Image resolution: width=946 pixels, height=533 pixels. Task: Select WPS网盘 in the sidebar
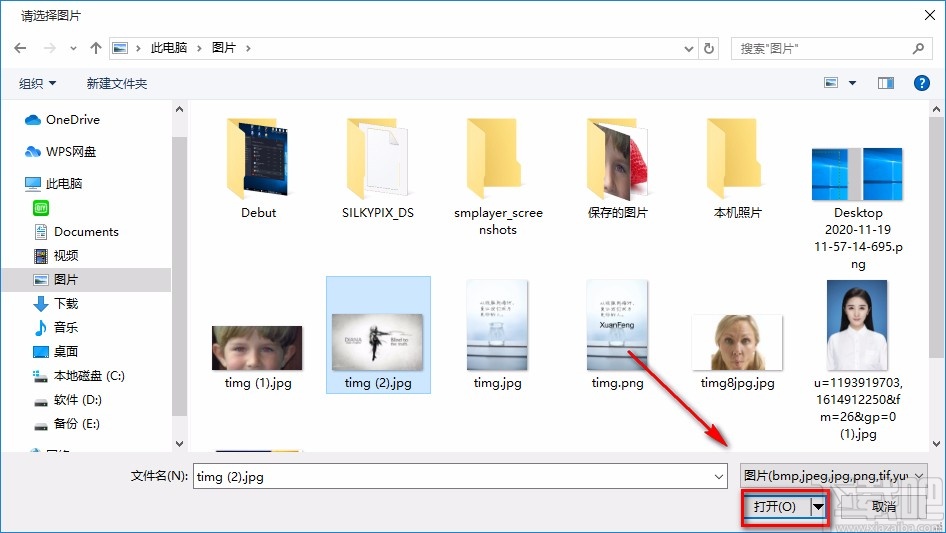coord(60,152)
